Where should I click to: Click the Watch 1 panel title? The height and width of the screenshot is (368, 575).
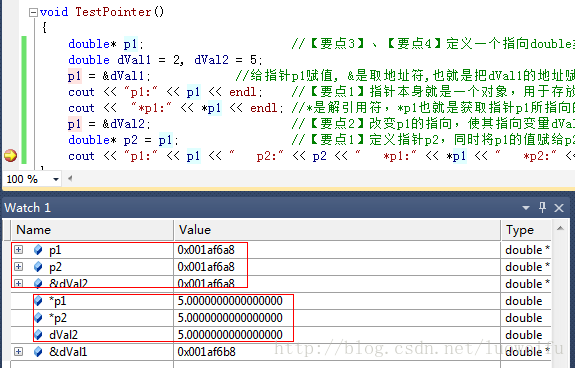point(28,208)
